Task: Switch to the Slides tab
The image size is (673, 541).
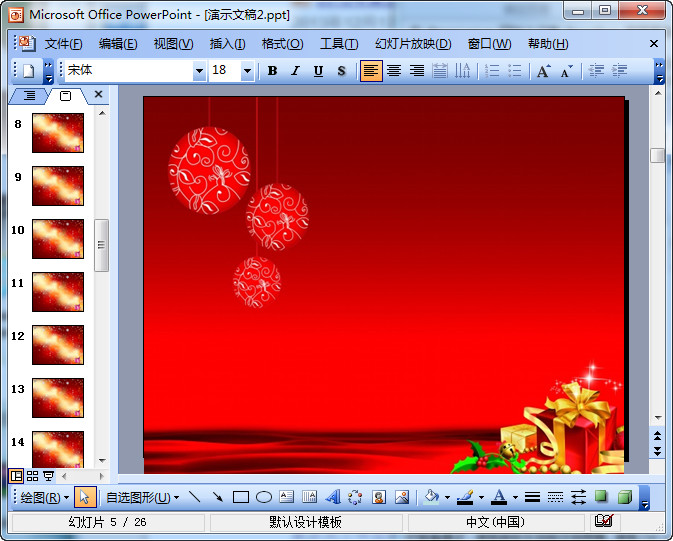Action: [x=65, y=96]
